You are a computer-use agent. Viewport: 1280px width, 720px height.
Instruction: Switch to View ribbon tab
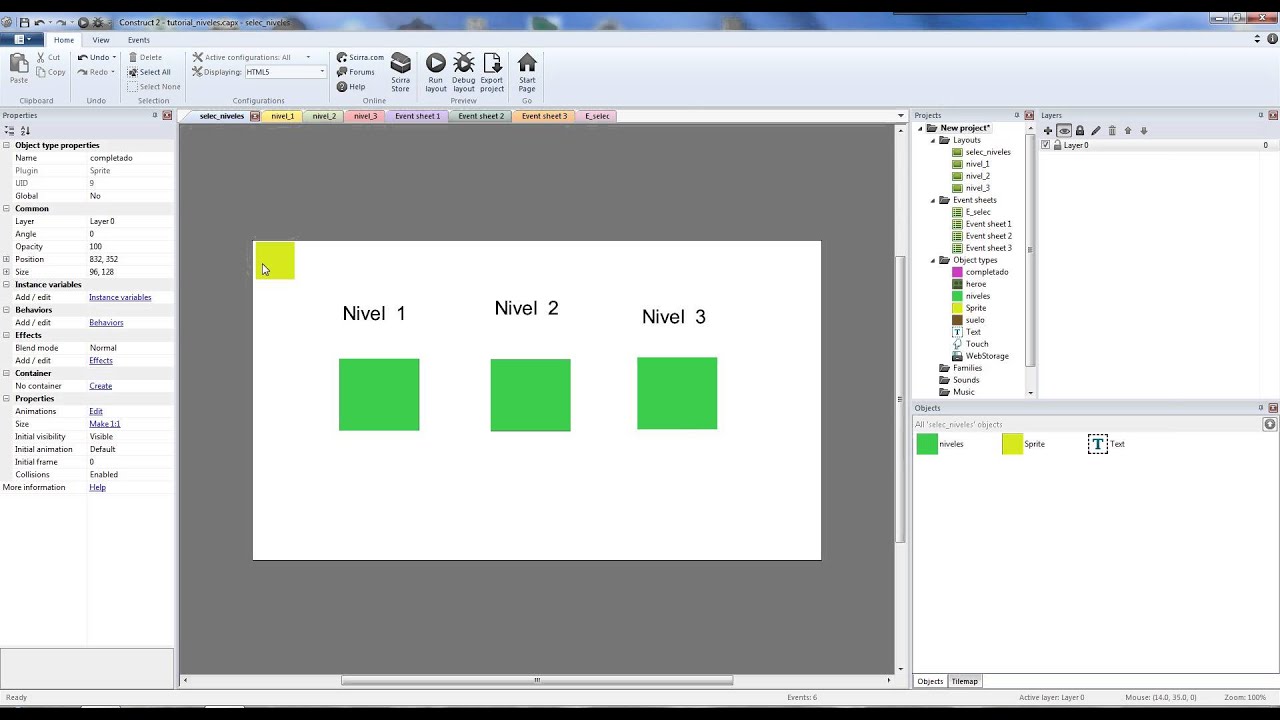coord(101,40)
